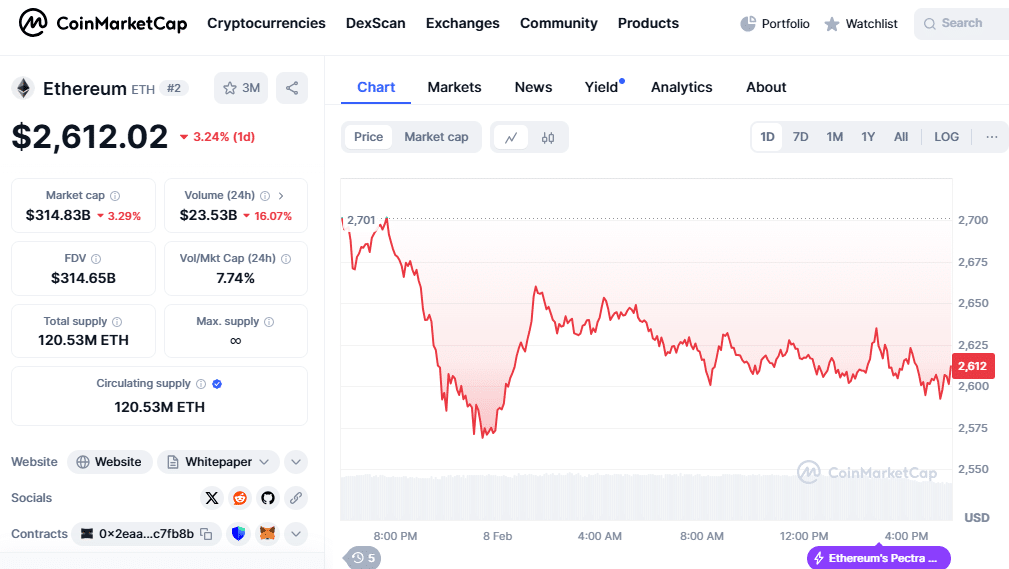This screenshot has width=1009, height=569.
Task: Switch to candlestick chart view
Action: [548, 137]
